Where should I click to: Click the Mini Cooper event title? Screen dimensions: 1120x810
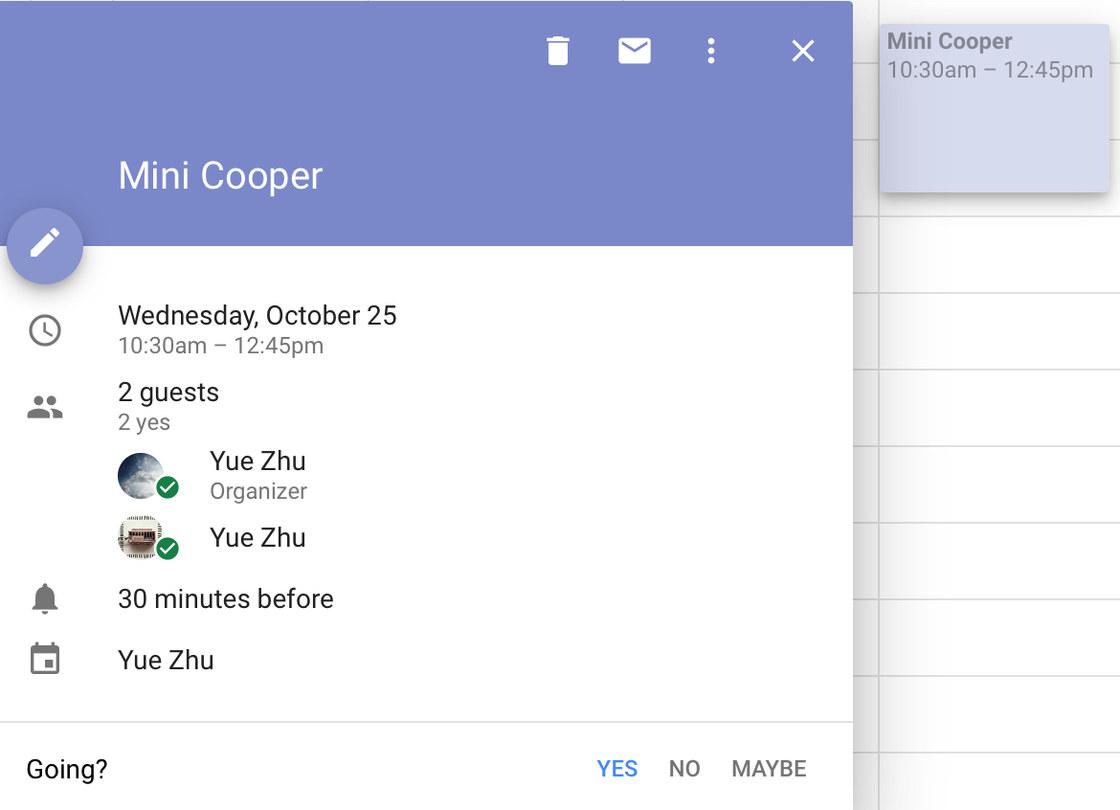pyautogui.click(x=220, y=176)
